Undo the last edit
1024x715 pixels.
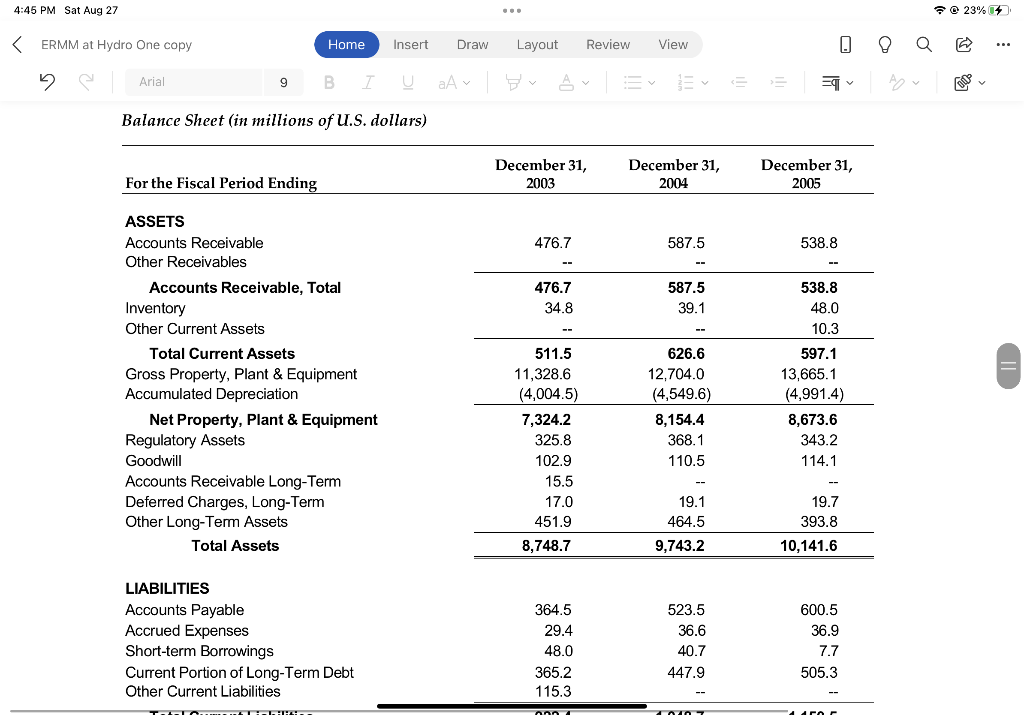coord(47,82)
